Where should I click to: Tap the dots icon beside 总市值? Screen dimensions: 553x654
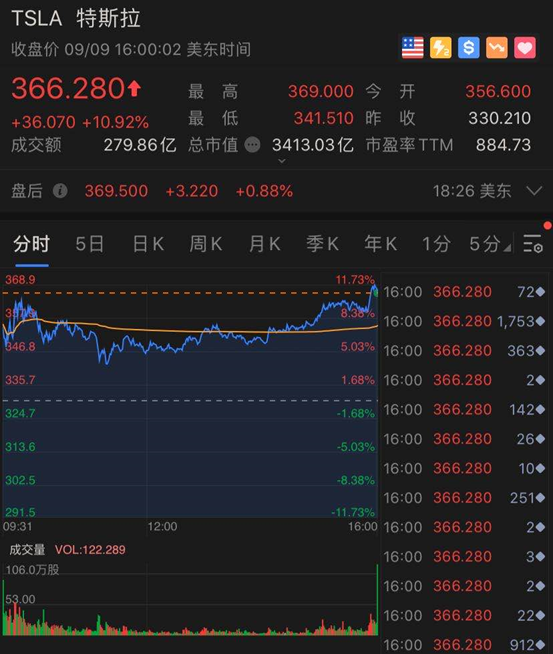pos(252,145)
